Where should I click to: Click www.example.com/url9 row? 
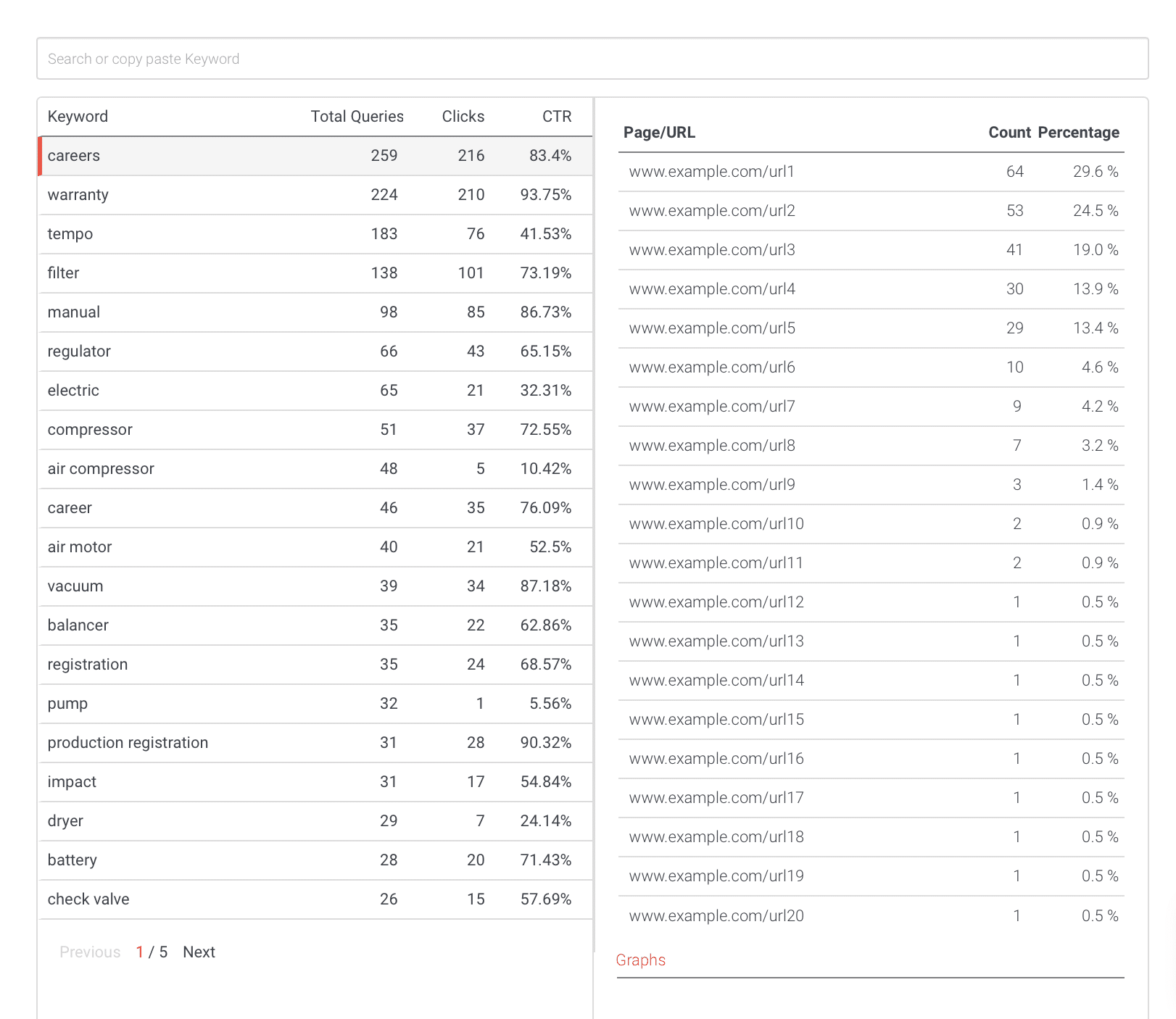click(871, 485)
